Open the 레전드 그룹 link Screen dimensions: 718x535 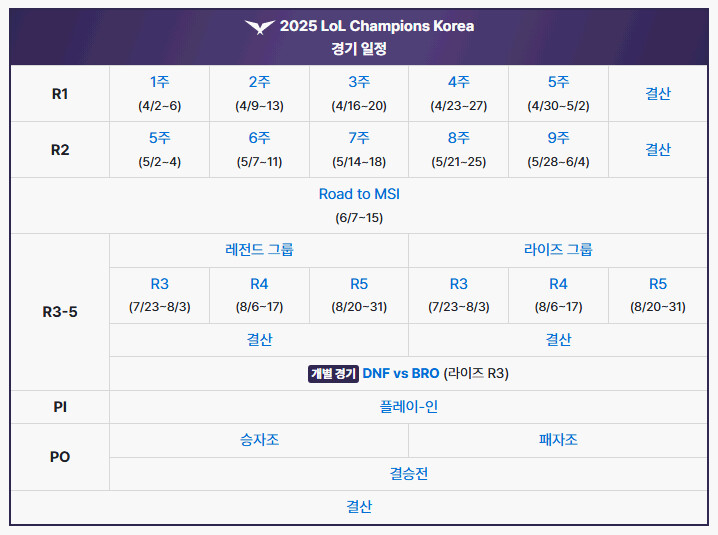click(x=259, y=250)
